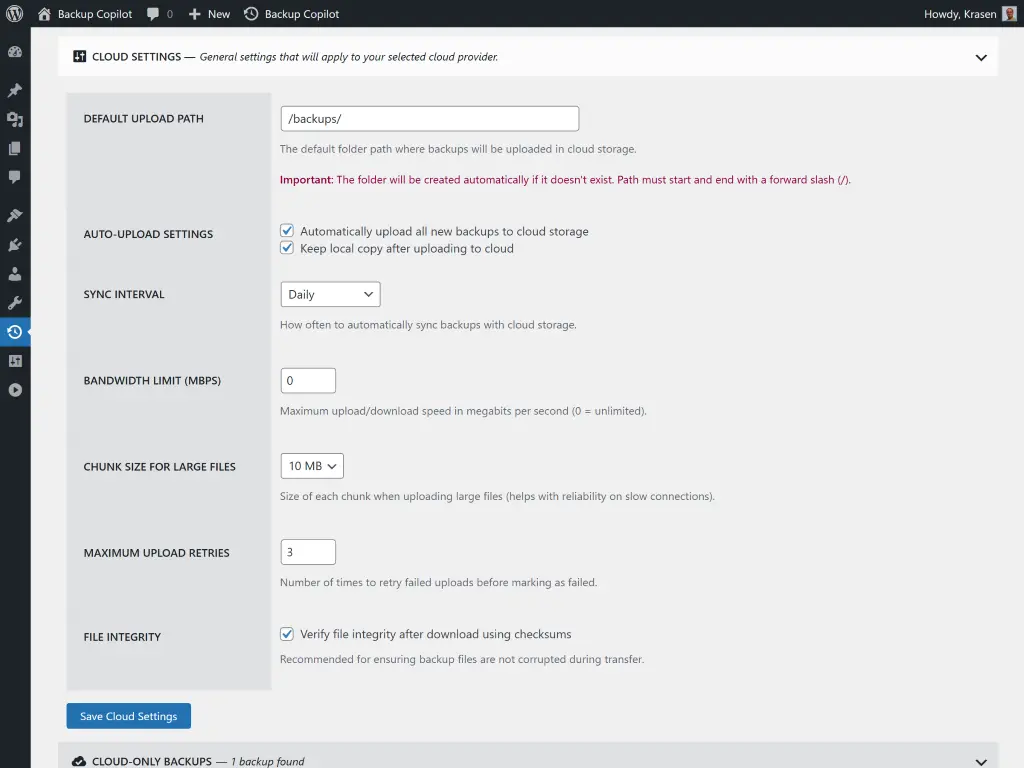Select the Backup Copilot clock icon in sidebar

15,332
